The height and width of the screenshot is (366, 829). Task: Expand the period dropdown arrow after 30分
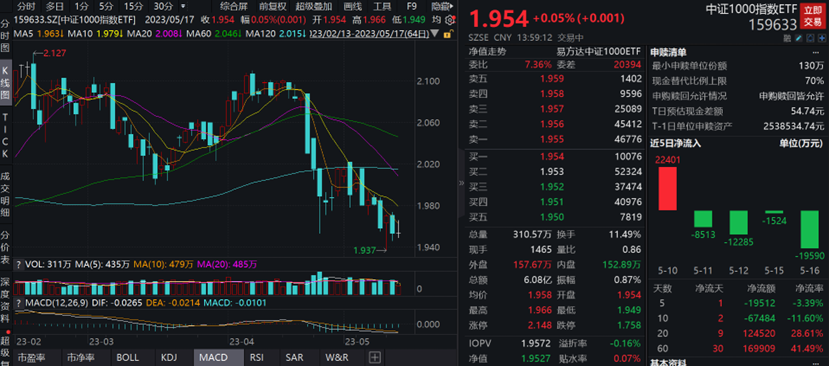[183, 6]
